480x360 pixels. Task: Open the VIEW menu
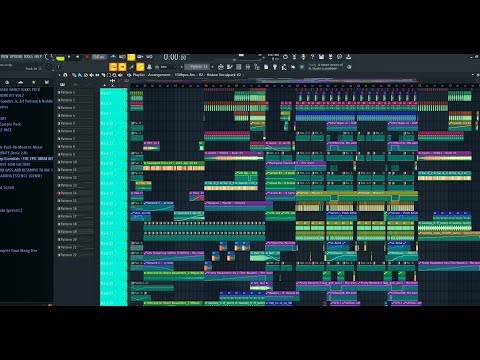[x=4, y=57]
